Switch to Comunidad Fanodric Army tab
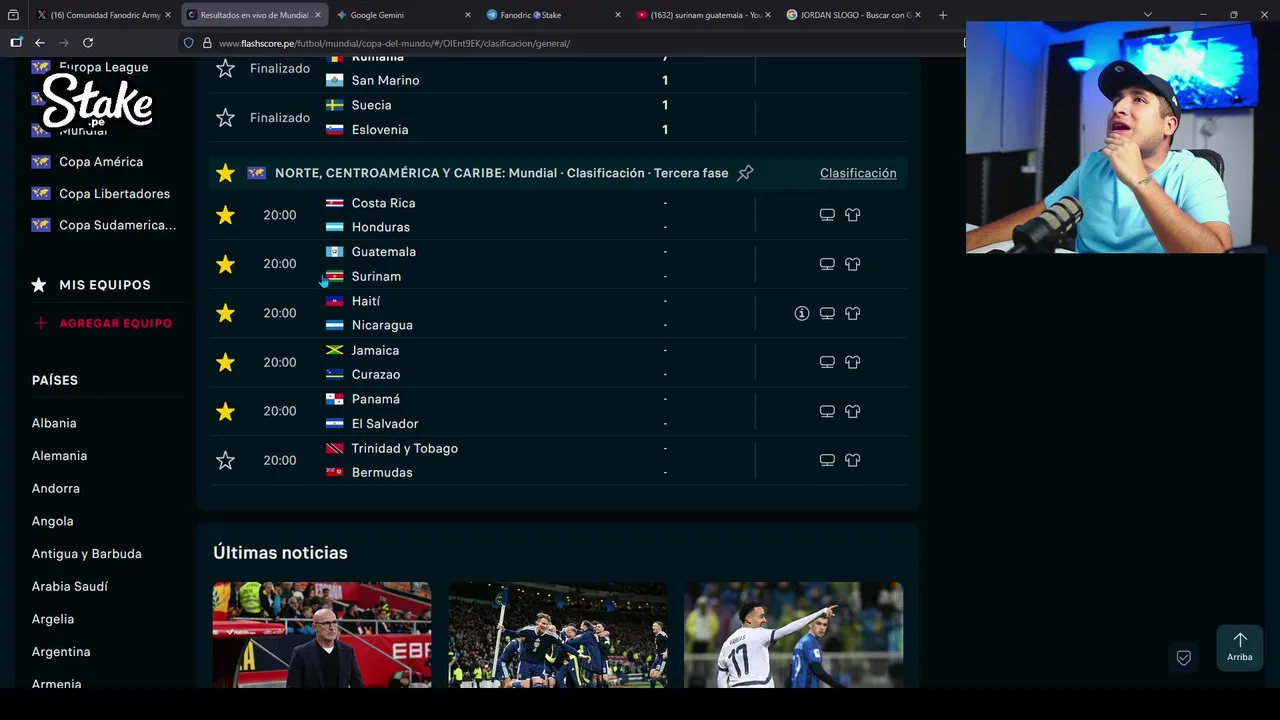This screenshot has height=720, width=1280. point(102,15)
